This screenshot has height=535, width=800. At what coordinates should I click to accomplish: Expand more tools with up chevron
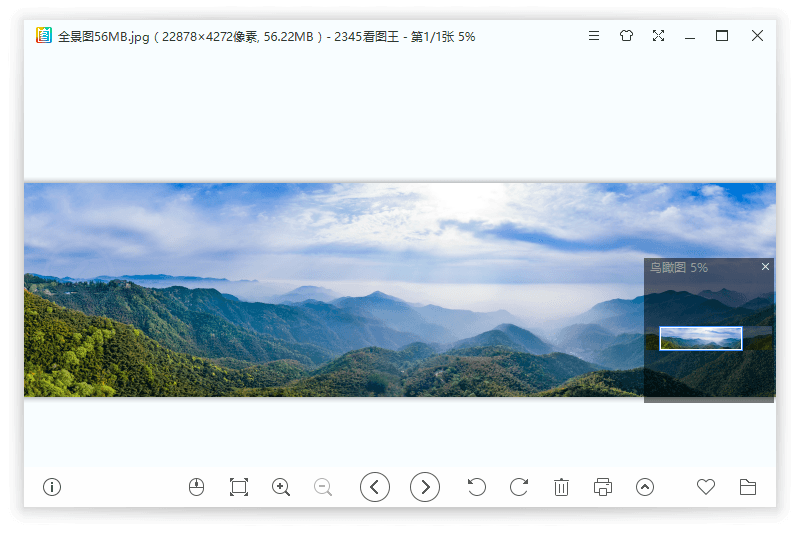(x=645, y=487)
